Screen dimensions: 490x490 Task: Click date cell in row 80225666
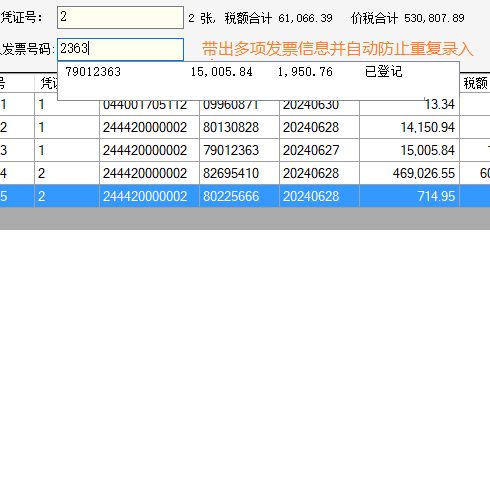pos(319,196)
